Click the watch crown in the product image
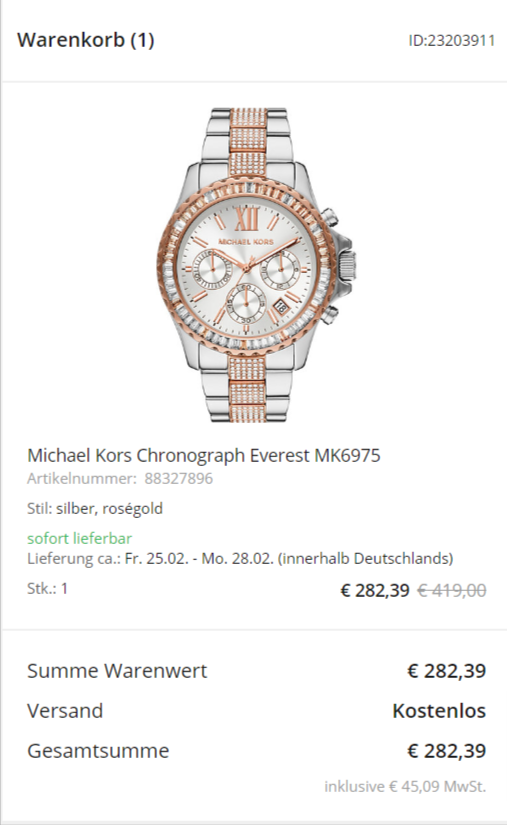The height and width of the screenshot is (825, 507). coord(347,263)
